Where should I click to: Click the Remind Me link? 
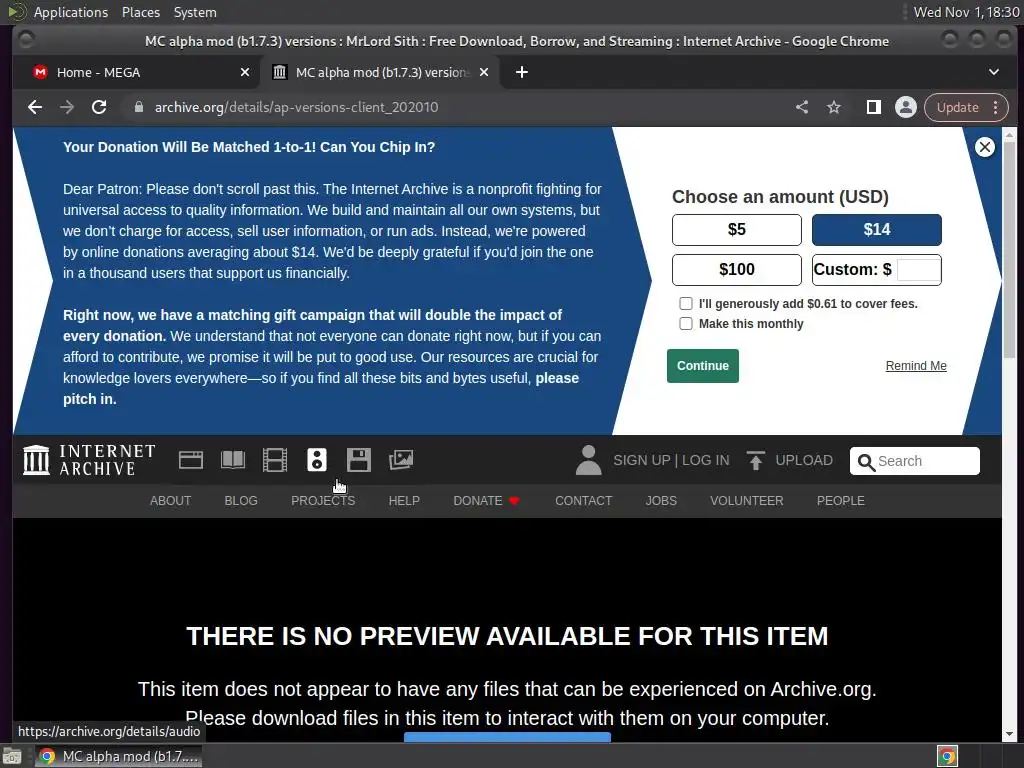tap(916, 366)
